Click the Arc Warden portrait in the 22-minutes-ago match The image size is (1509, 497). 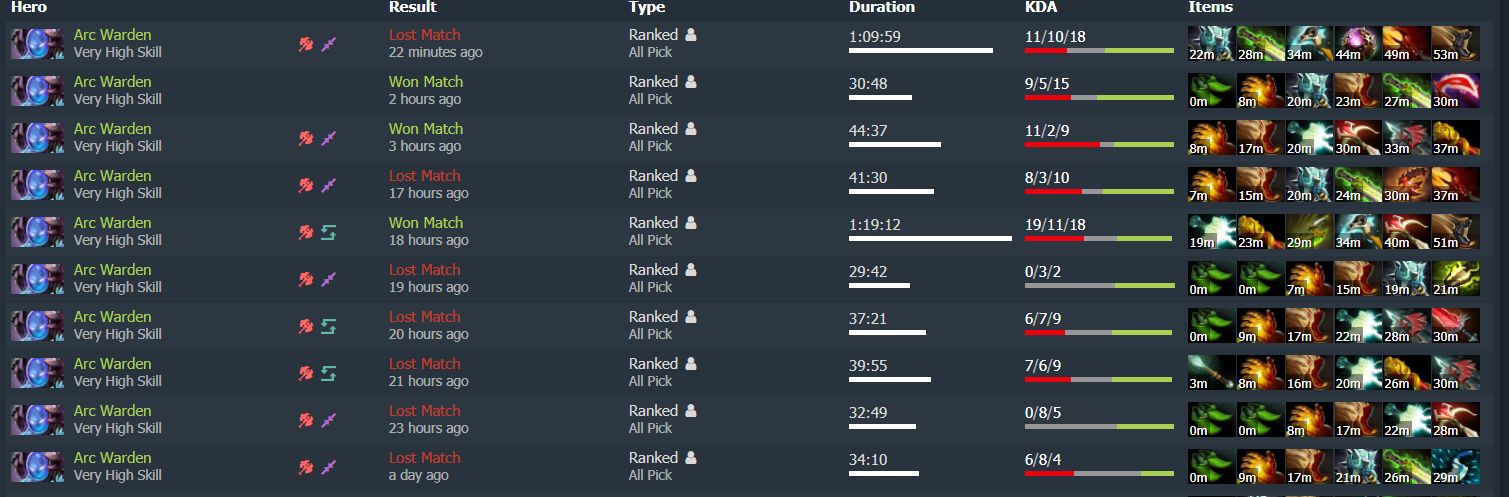tap(38, 44)
